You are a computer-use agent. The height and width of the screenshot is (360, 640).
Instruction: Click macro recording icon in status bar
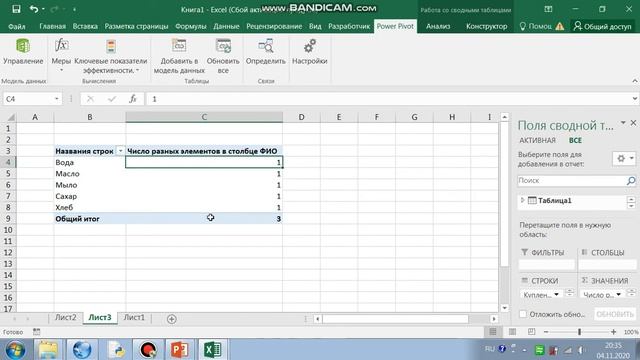36,332
